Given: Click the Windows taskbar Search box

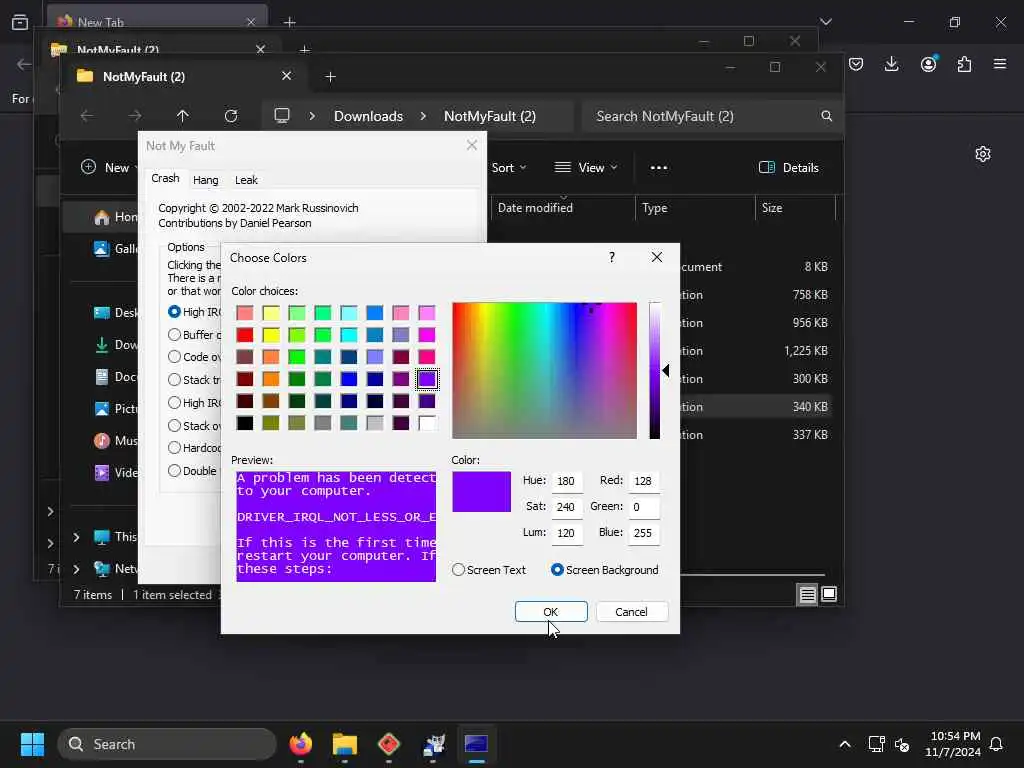Looking at the screenshot, I should click(167, 744).
